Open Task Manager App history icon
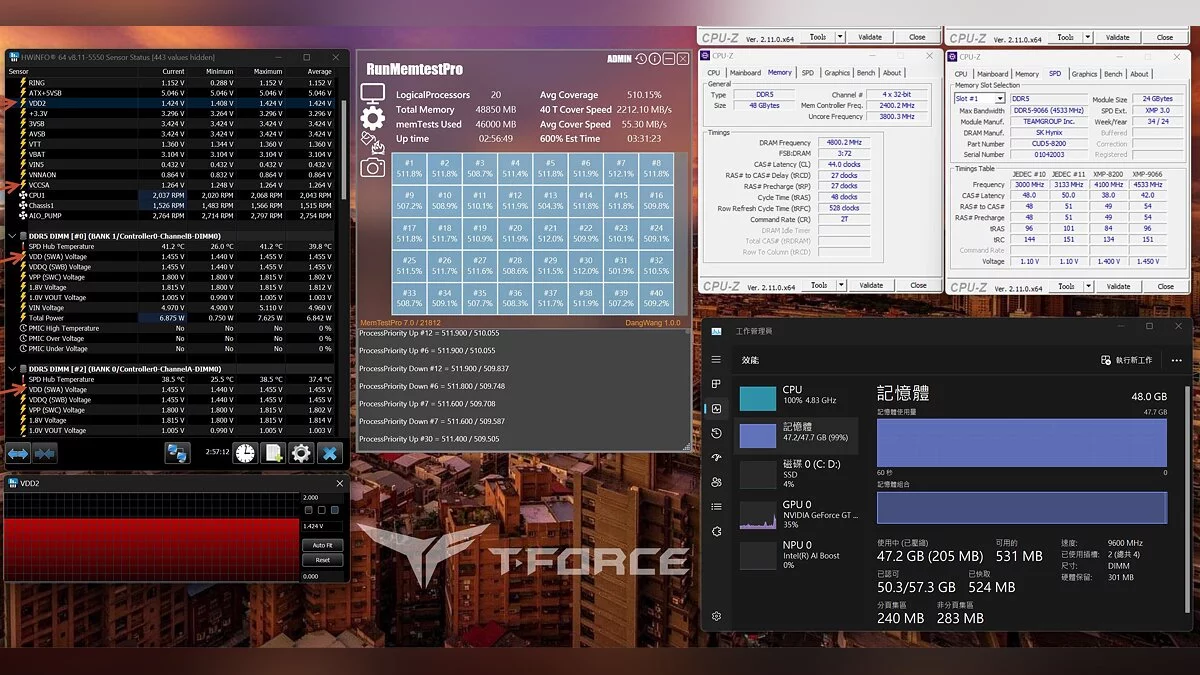Screen dimensions: 1200x675 coord(716,433)
